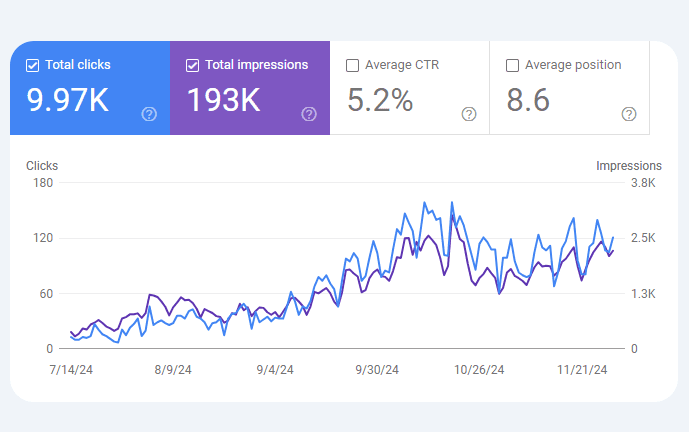Click the 9/4/24 date on axis

(274, 369)
